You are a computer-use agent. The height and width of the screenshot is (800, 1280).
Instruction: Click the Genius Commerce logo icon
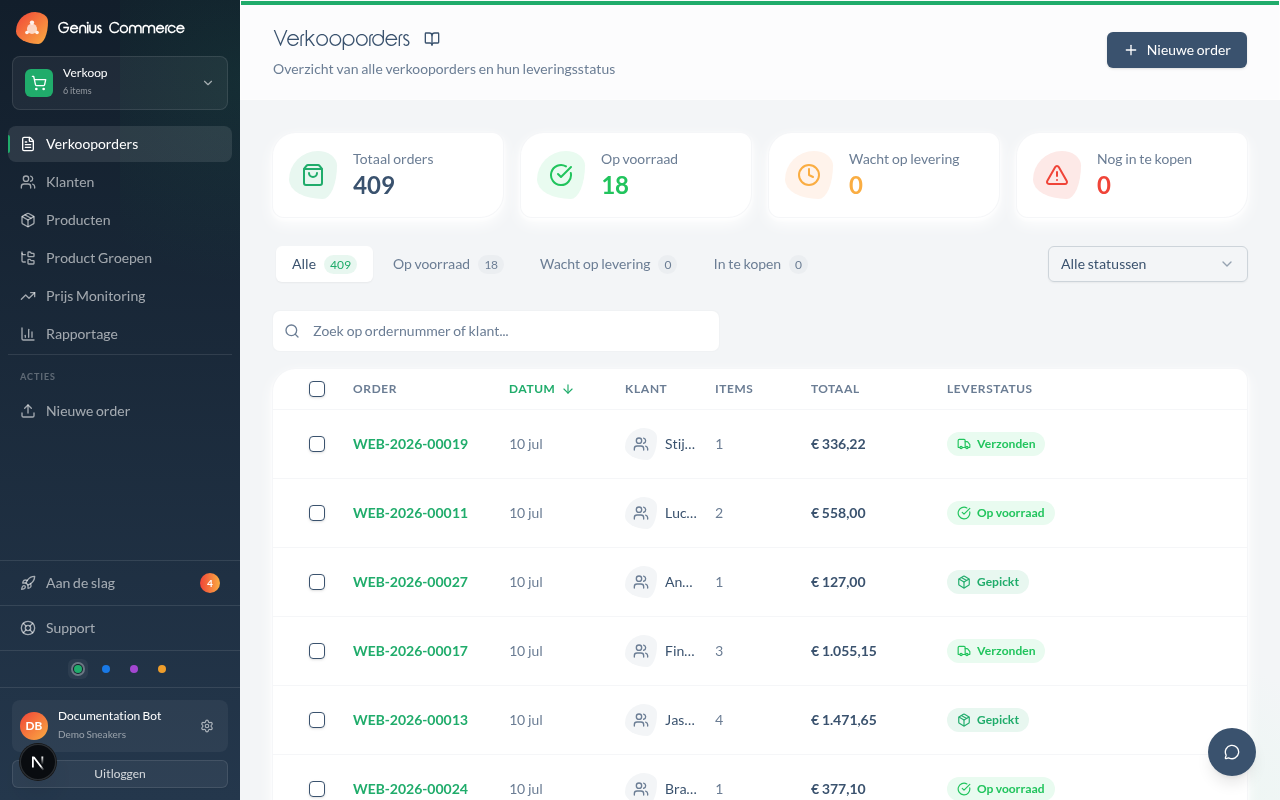point(32,28)
